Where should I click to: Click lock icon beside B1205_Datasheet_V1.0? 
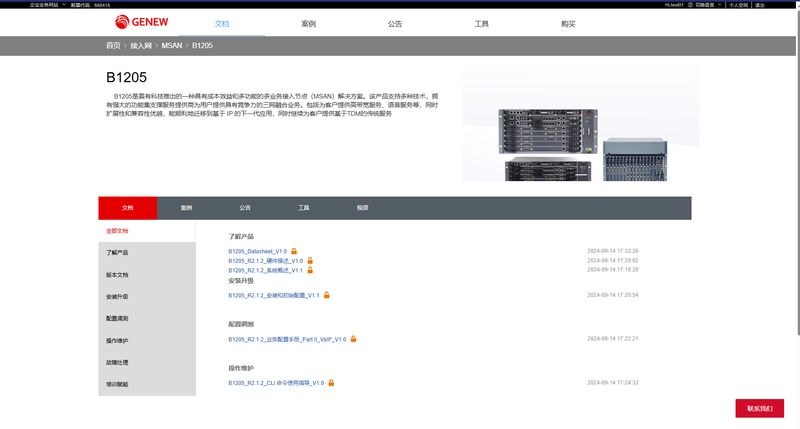[x=294, y=251]
